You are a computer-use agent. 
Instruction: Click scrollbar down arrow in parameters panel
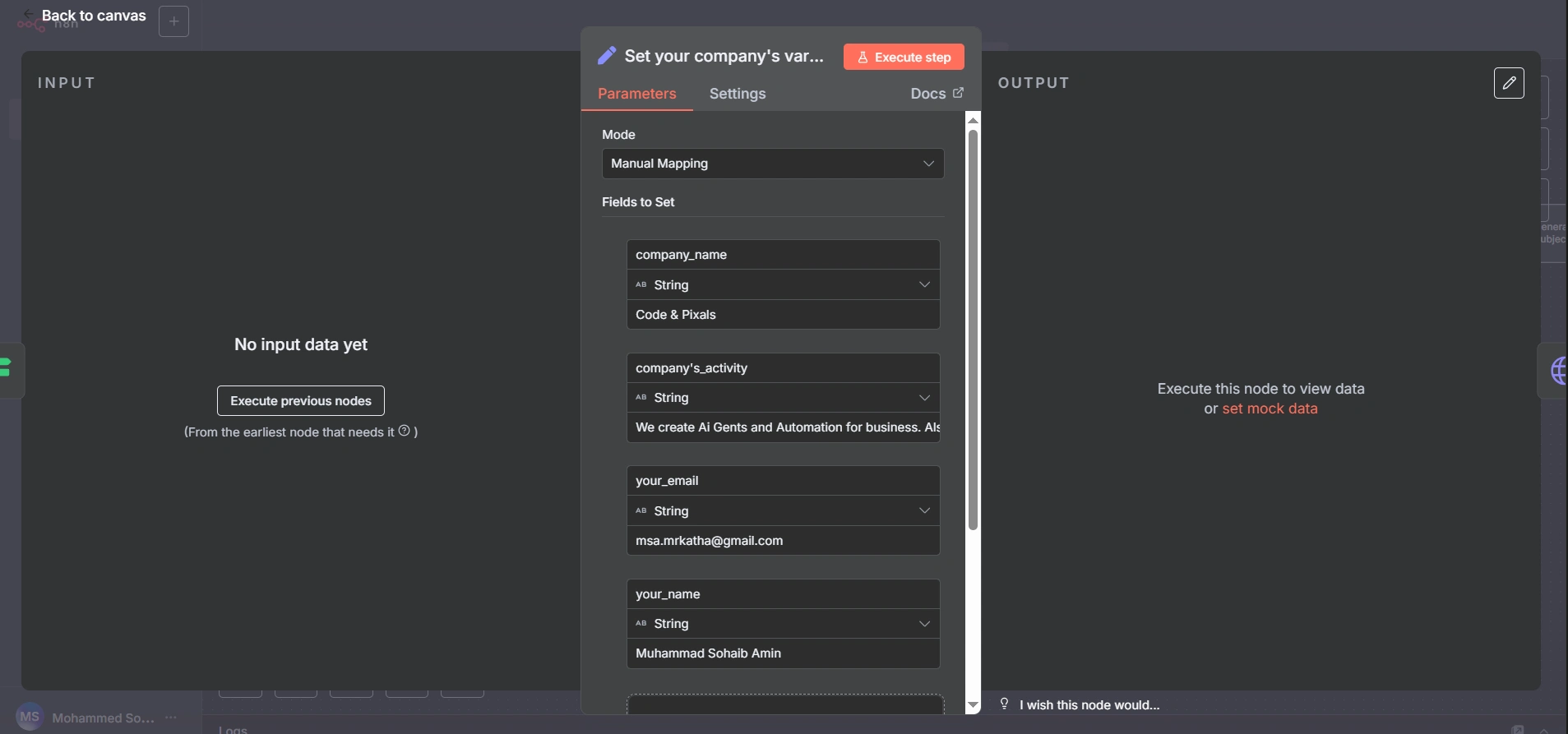973,705
